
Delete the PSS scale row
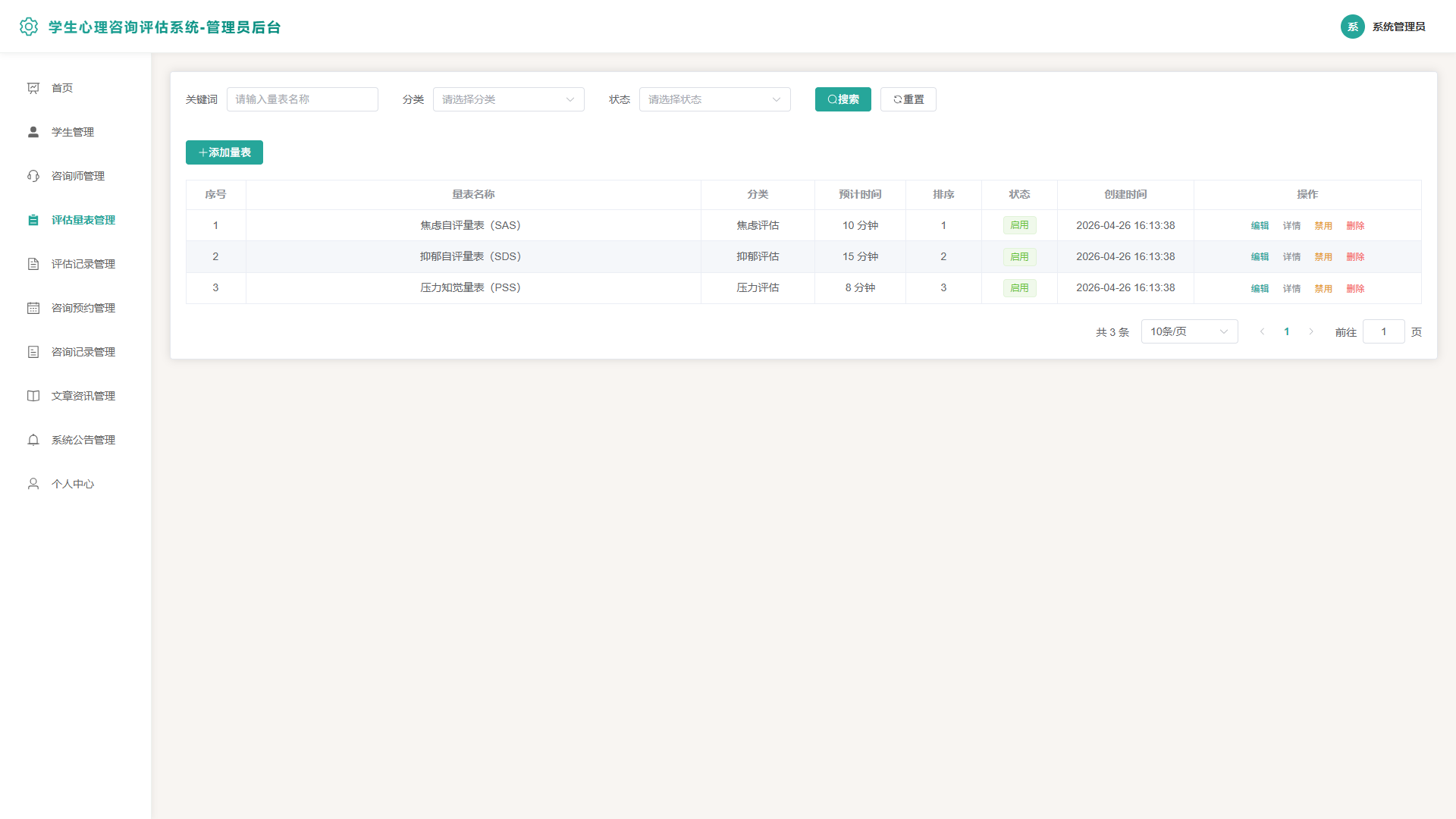tap(1355, 289)
